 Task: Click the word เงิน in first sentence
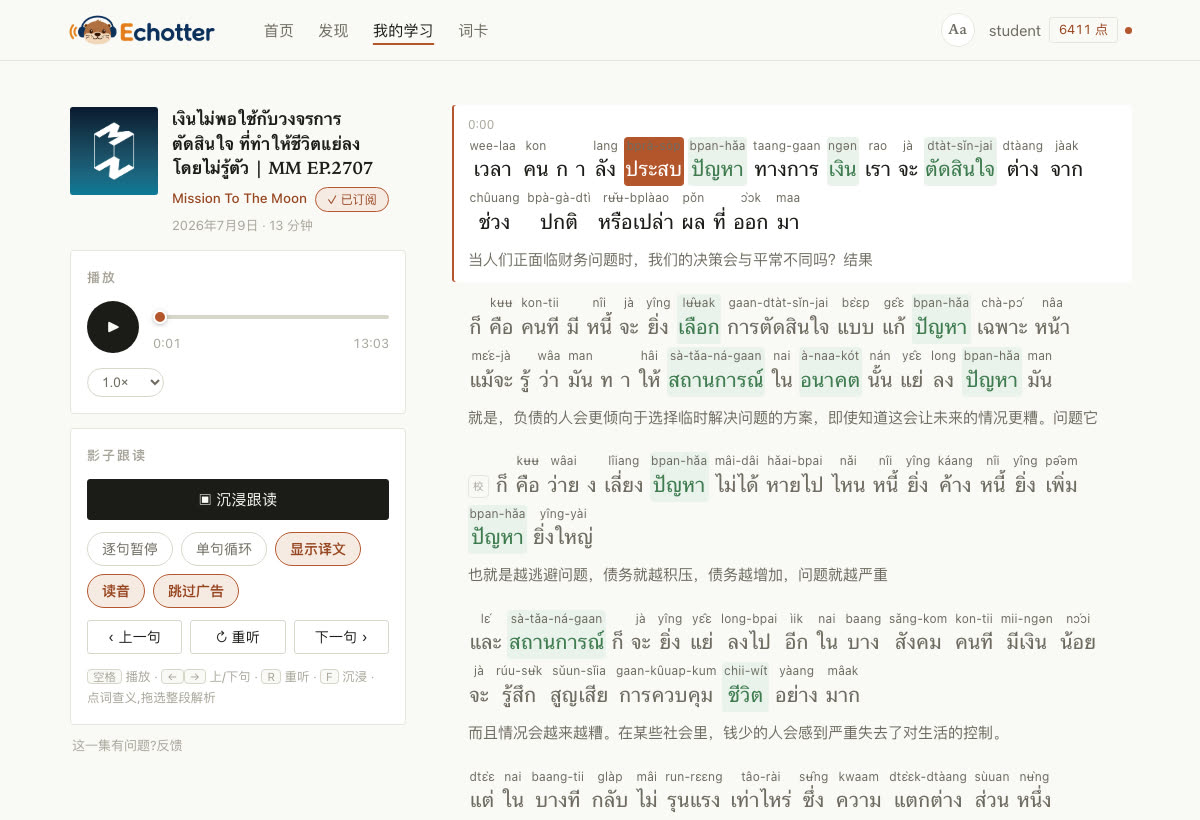(843, 161)
